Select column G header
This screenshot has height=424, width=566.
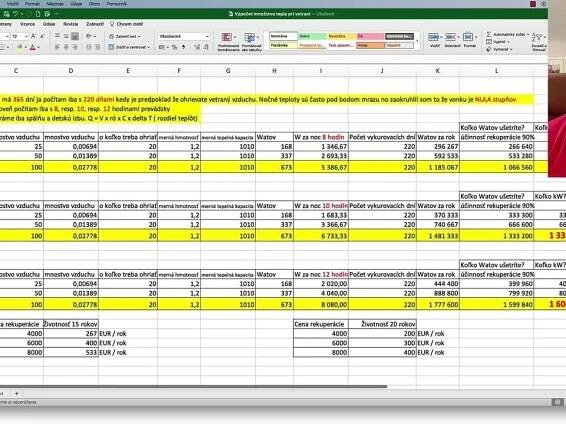228,71
